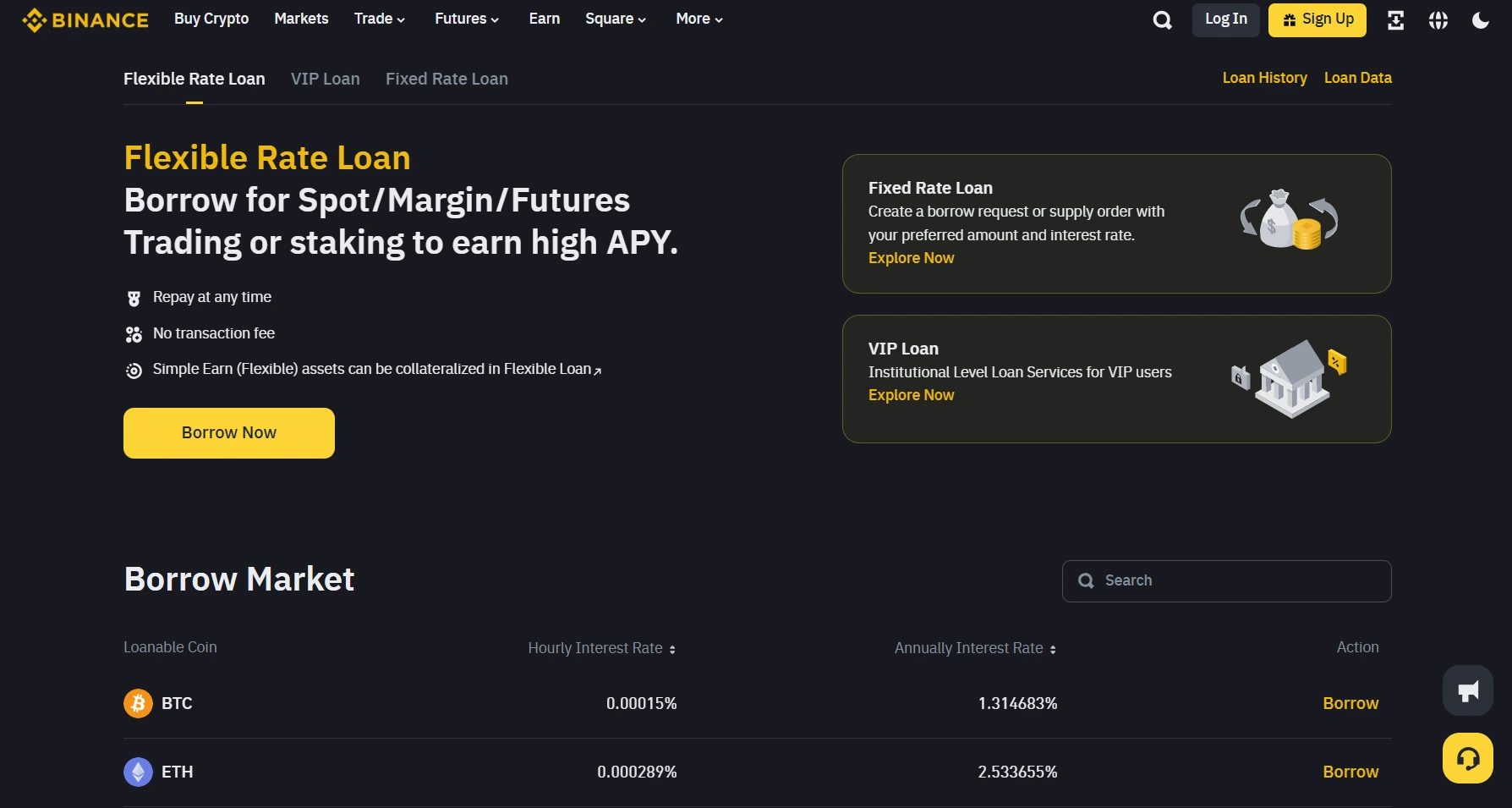Click the BTC coin icon
1512x808 pixels.
tap(138, 703)
